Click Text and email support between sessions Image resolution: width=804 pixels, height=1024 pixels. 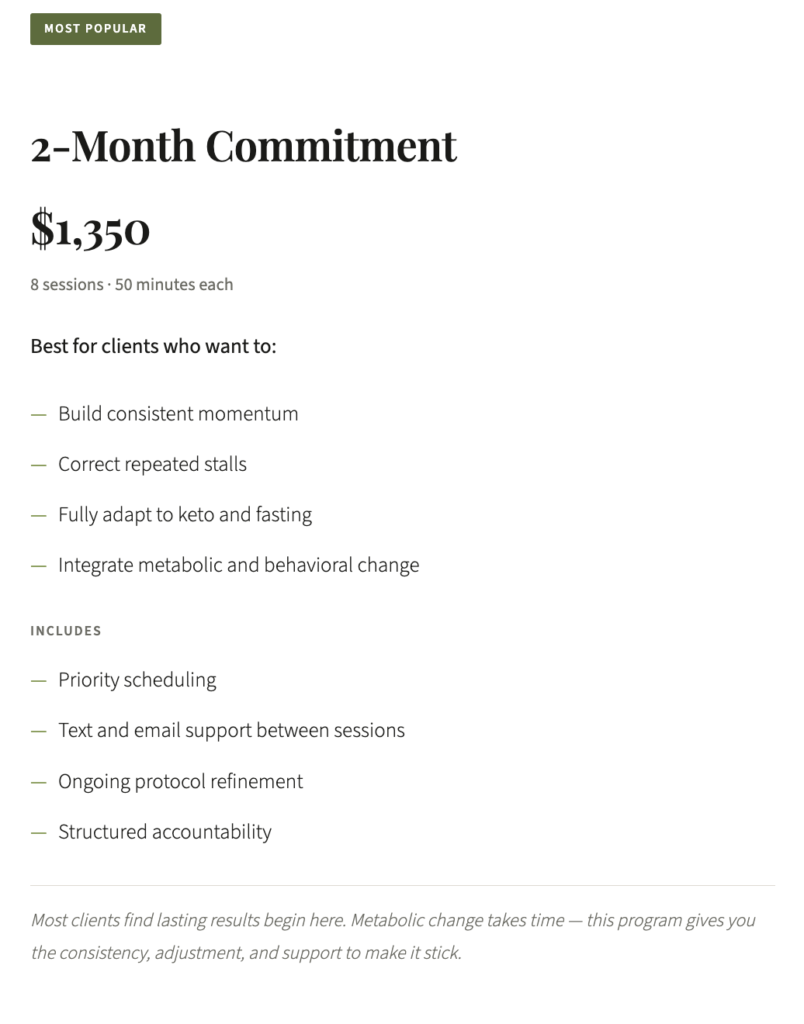pos(231,730)
